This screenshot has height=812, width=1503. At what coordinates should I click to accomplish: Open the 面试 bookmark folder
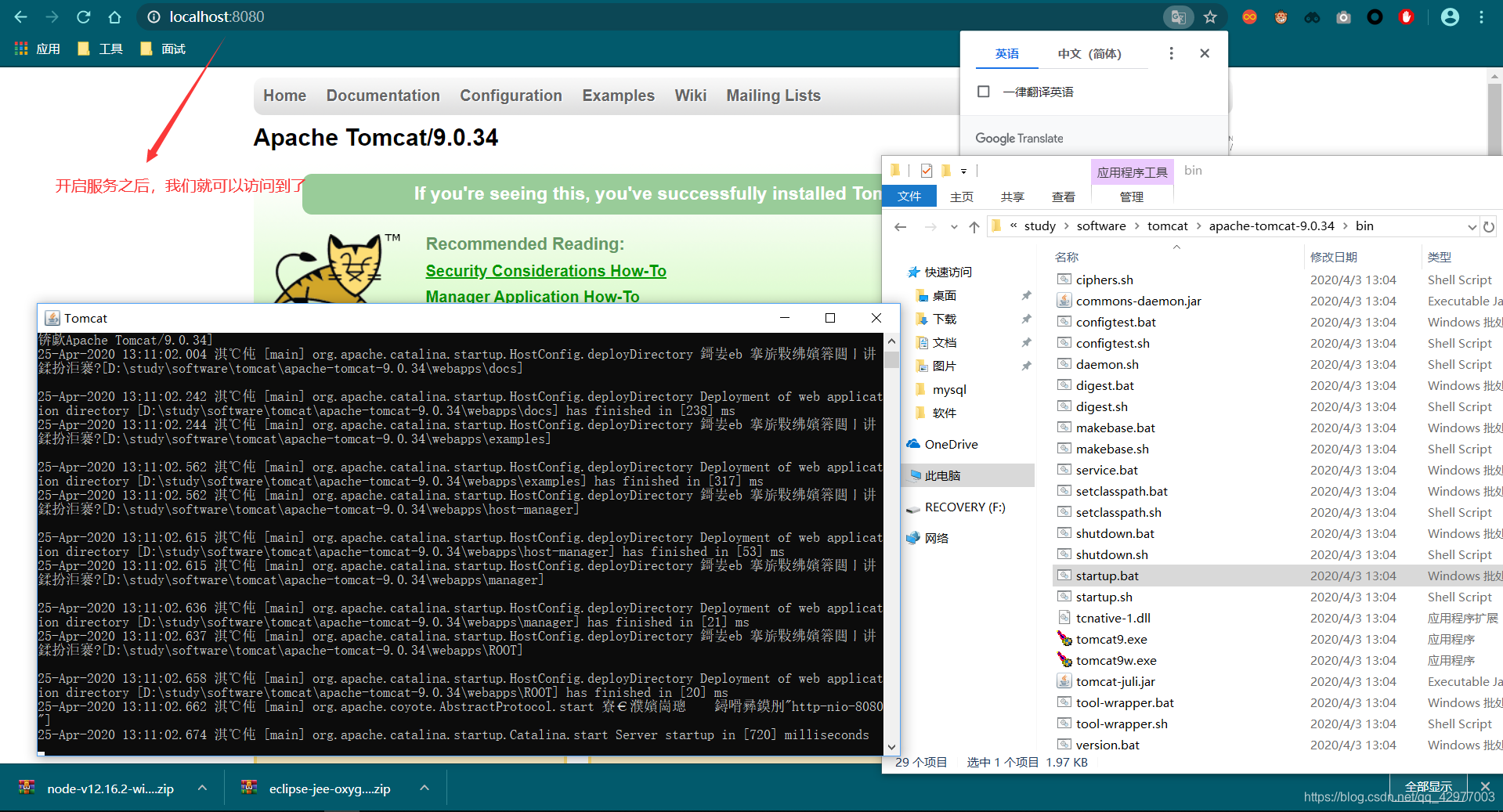pos(163,49)
